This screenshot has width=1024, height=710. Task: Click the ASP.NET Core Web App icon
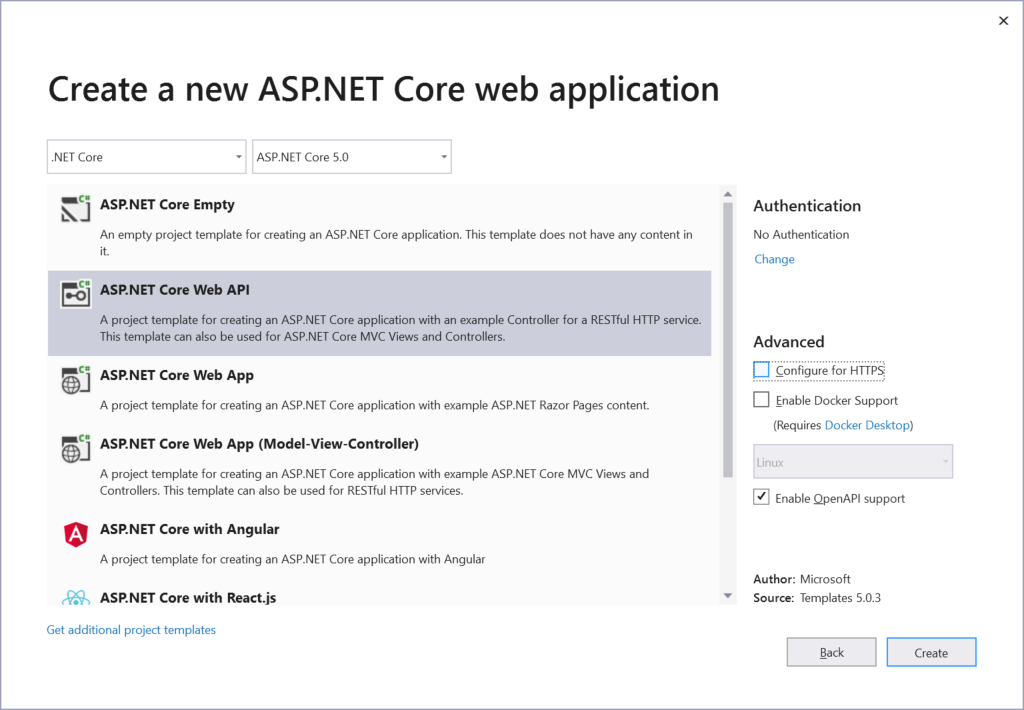pyautogui.click(x=76, y=380)
